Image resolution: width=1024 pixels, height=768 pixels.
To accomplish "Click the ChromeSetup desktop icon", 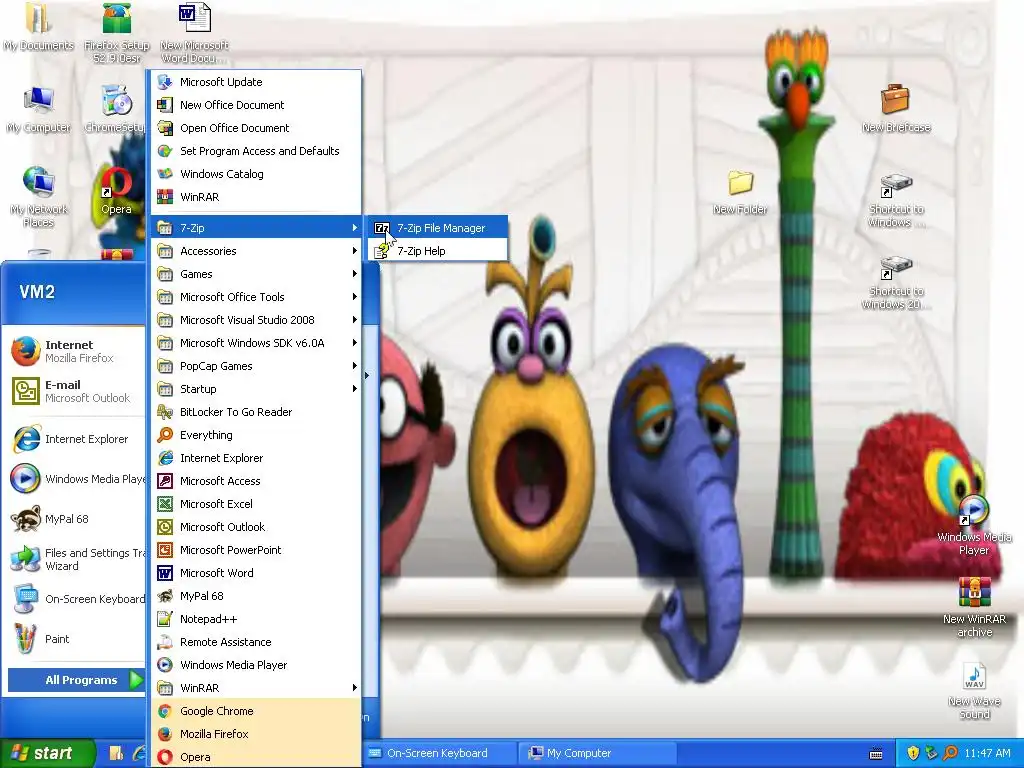I will pyautogui.click(x=116, y=109).
